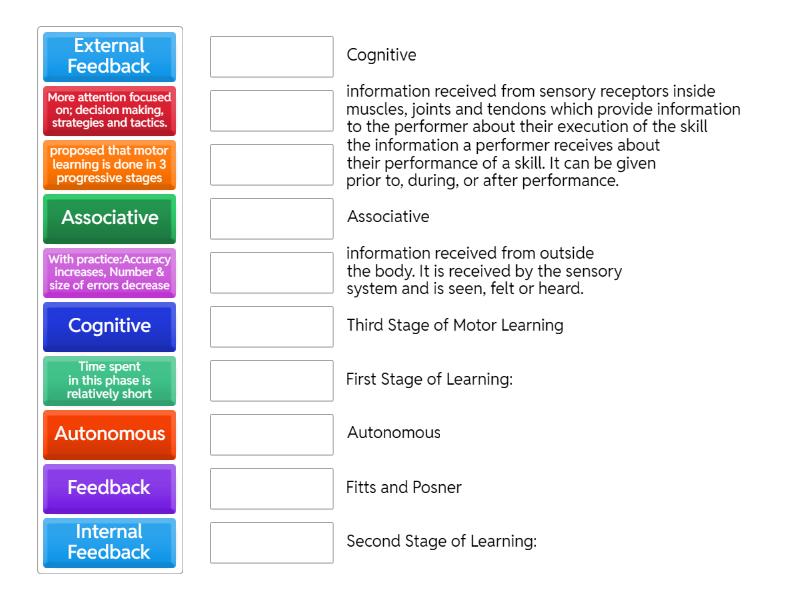Select the slot next to 'Second Stage of Learning:'

point(271,543)
